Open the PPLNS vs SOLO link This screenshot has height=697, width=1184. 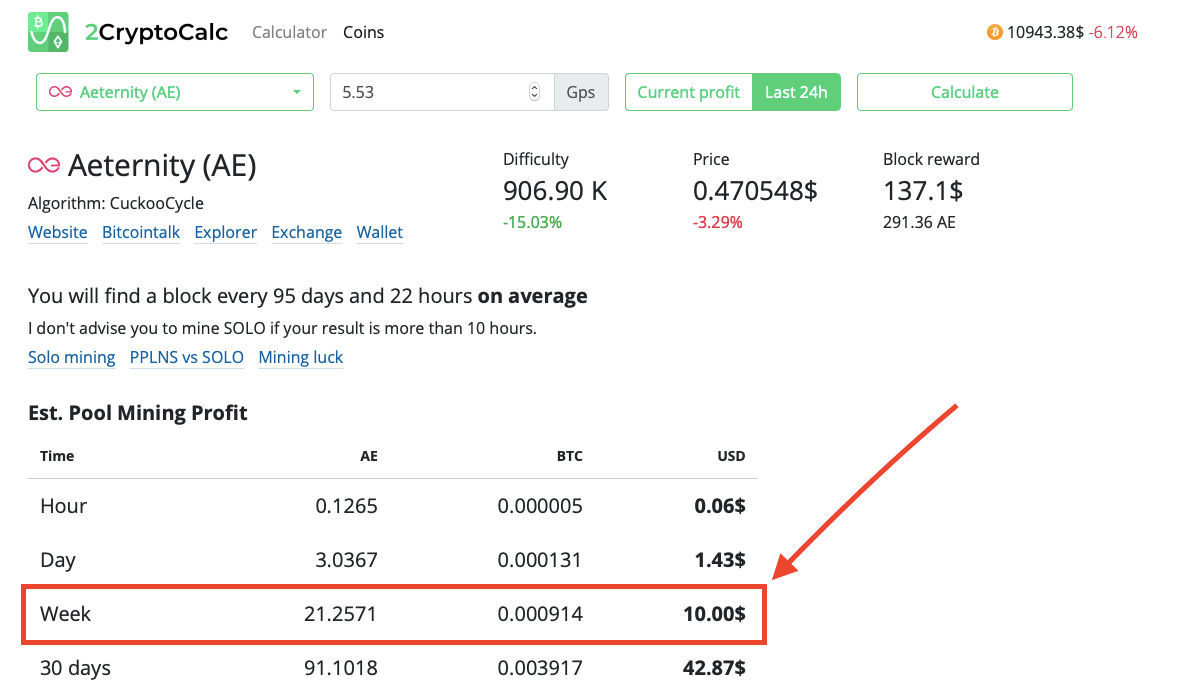click(187, 357)
